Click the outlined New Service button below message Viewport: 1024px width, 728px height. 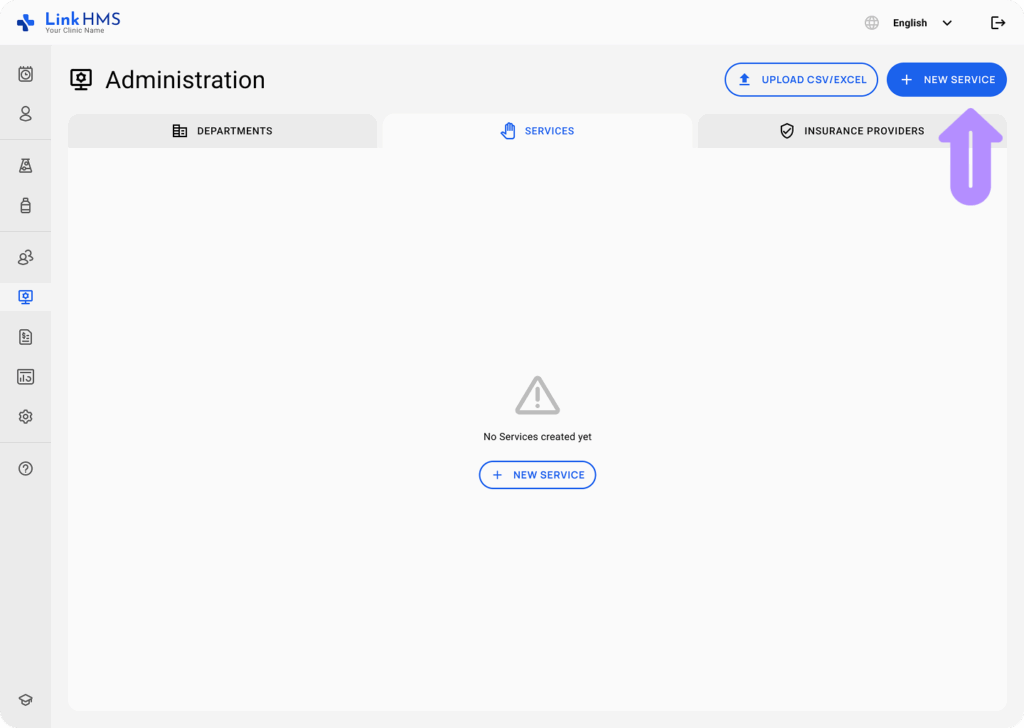tap(537, 475)
